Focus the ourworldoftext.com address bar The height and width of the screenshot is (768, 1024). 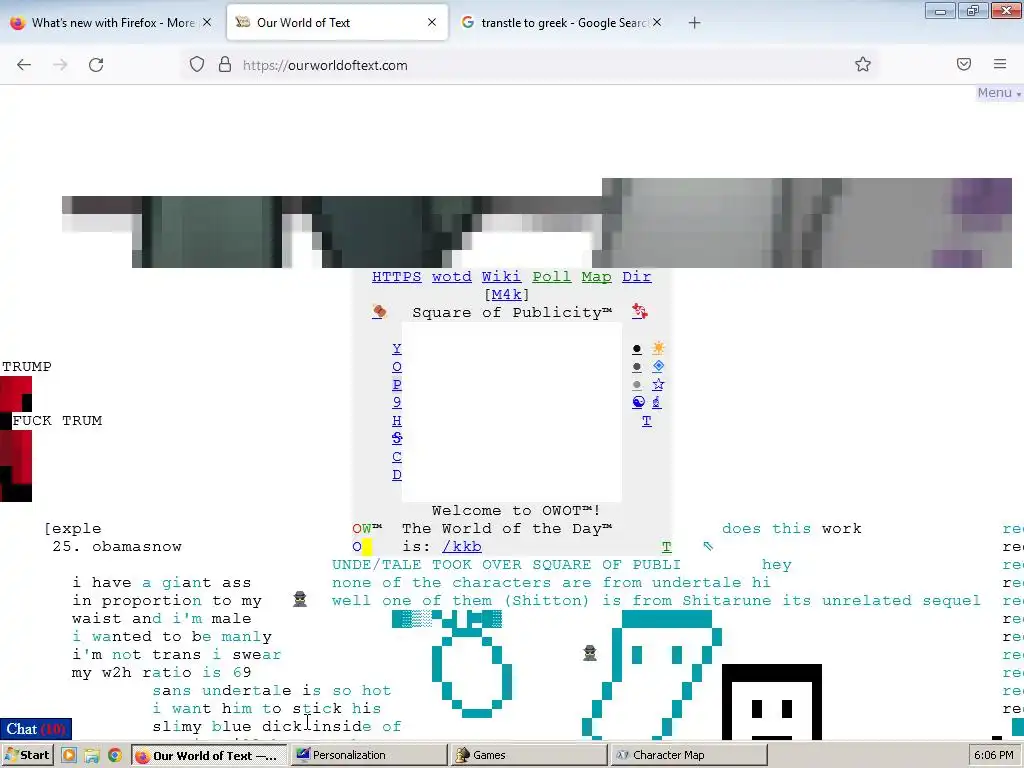[529, 65]
